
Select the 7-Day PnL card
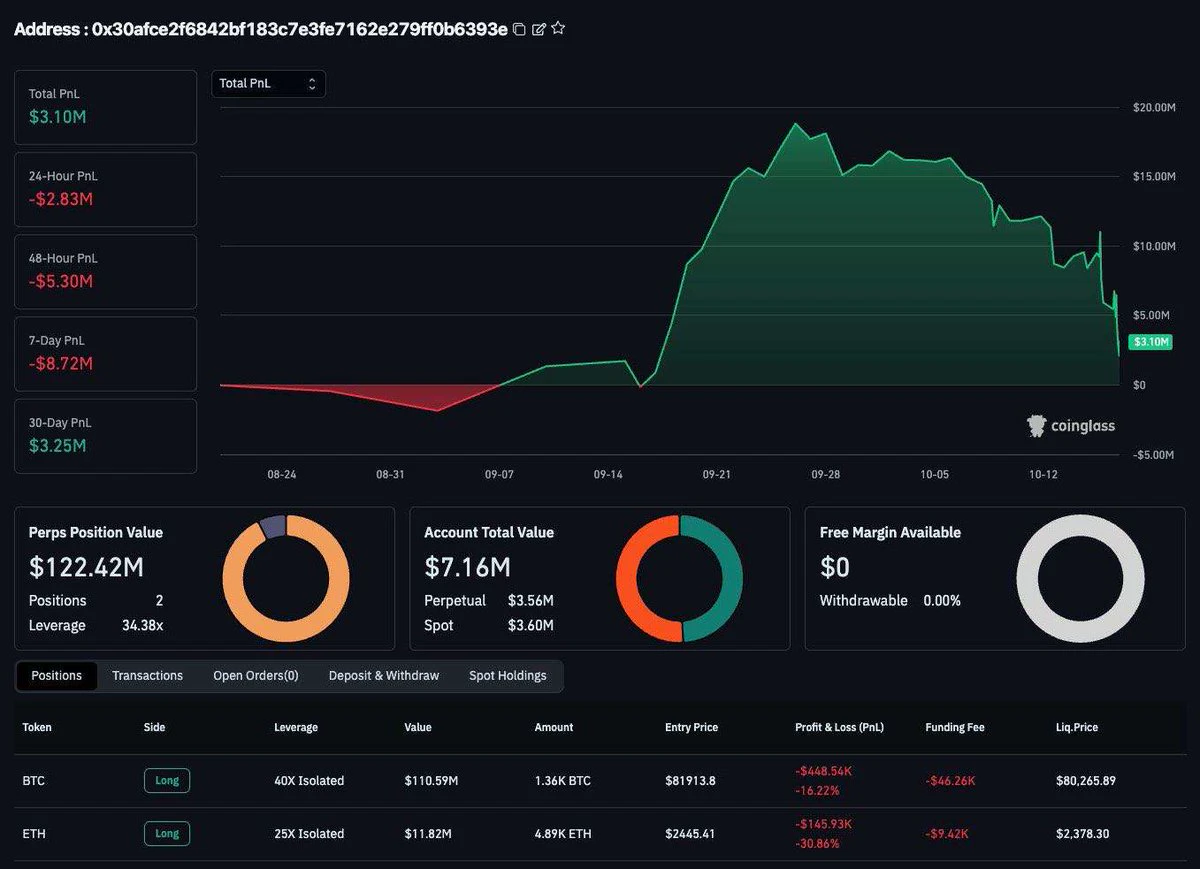106,354
